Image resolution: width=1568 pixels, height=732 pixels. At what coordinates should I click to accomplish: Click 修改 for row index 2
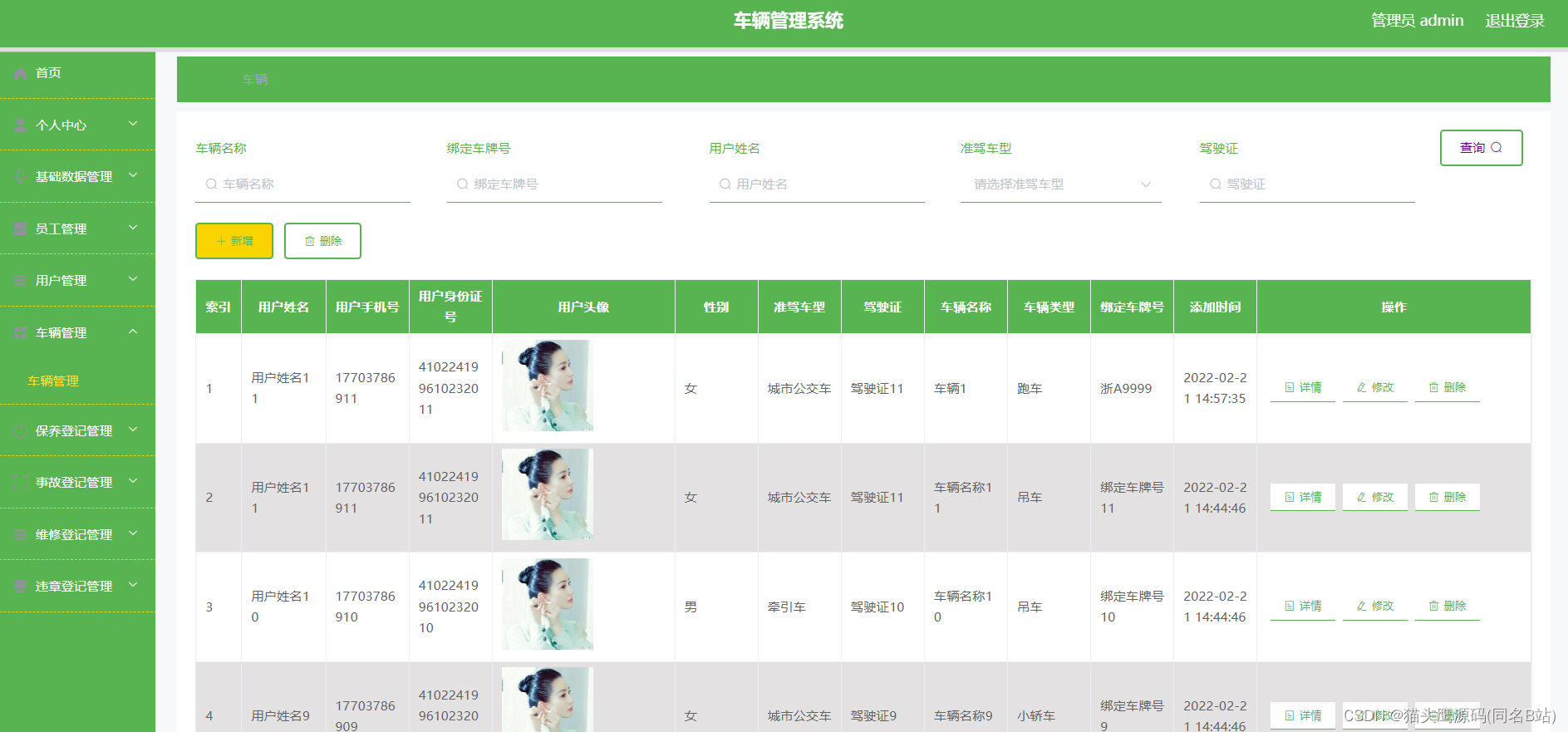click(1375, 497)
